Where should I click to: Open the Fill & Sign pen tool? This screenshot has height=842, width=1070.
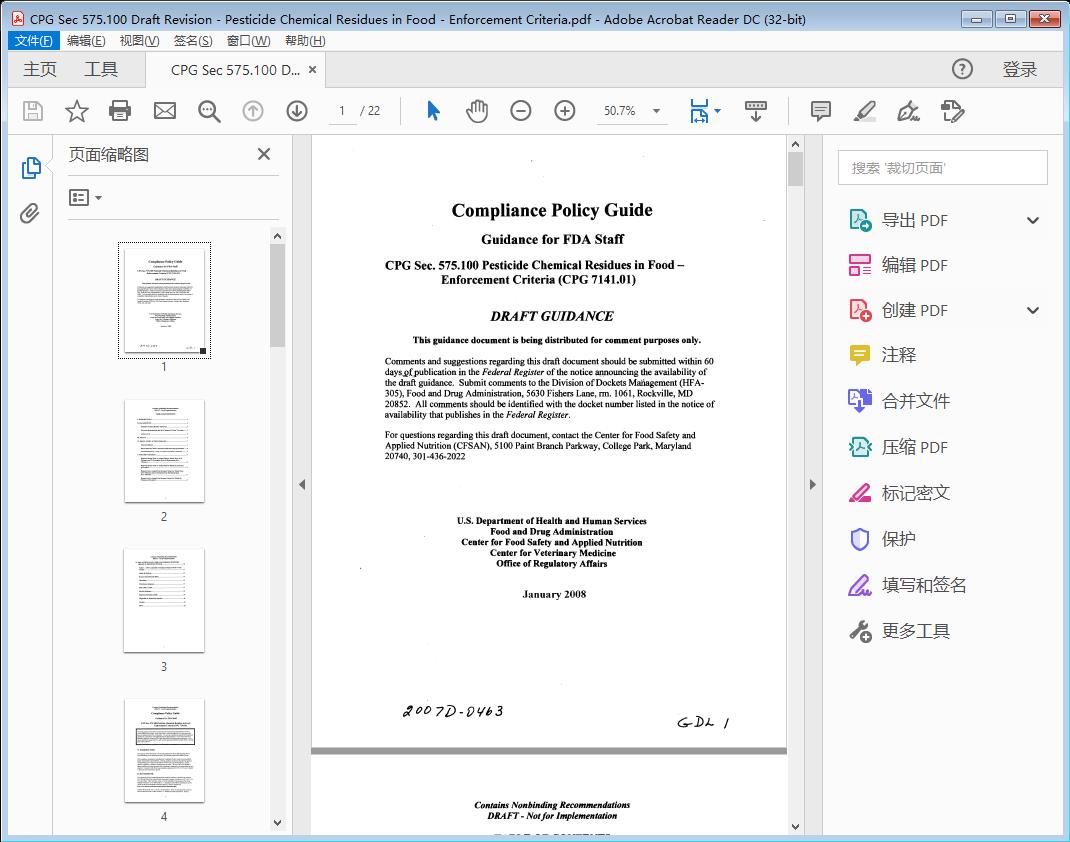(908, 111)
